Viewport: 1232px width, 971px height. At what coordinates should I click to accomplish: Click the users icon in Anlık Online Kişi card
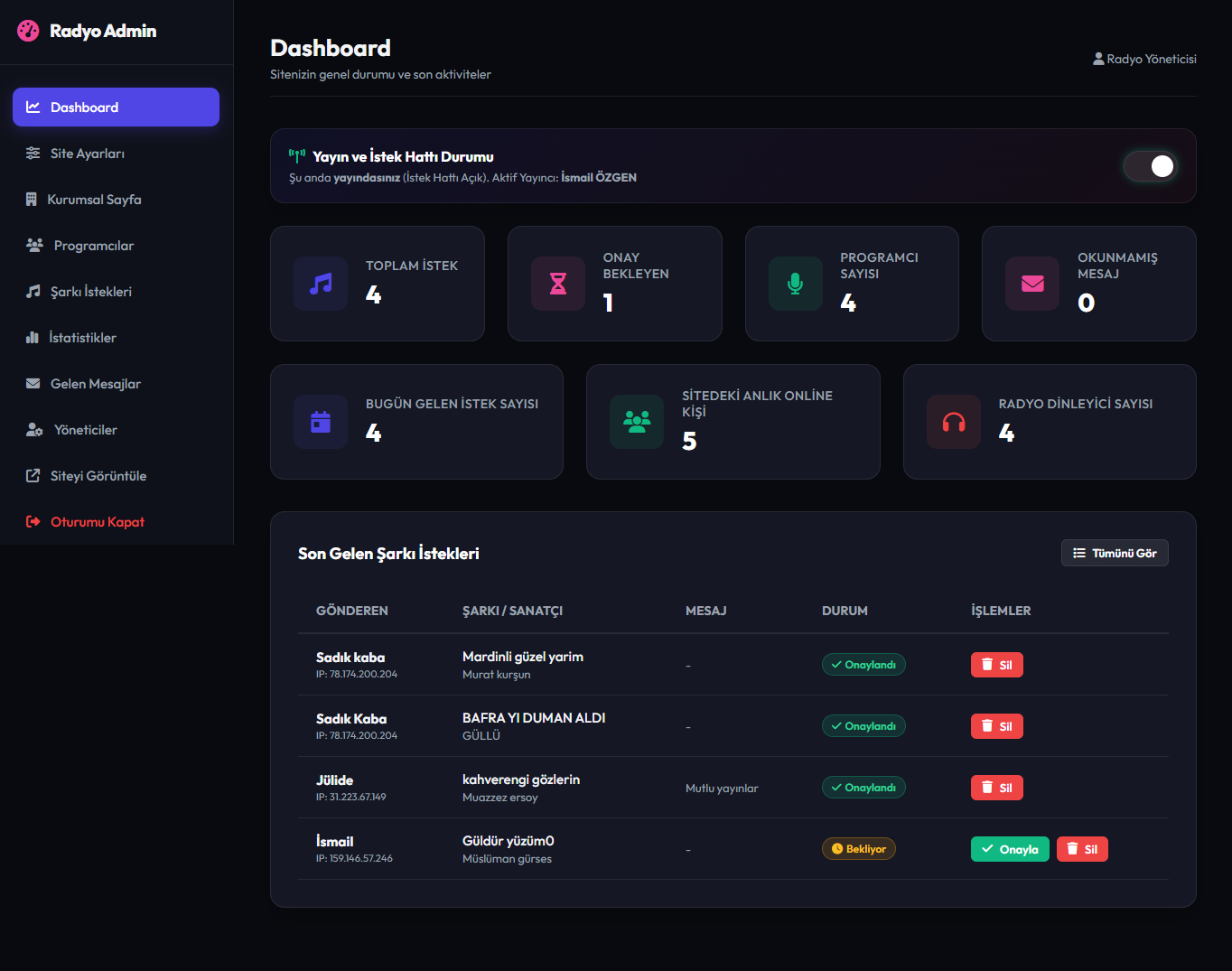(x=637, y=422)
